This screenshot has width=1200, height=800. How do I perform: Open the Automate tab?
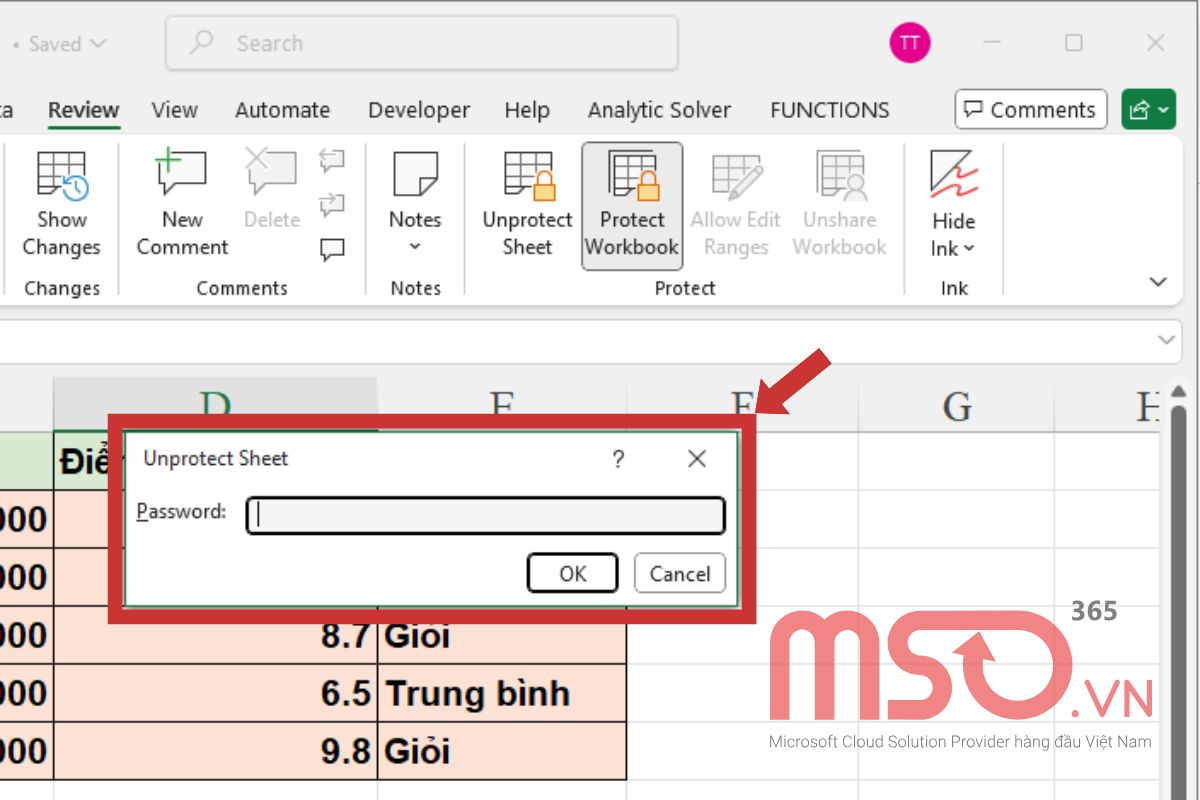tap(282, 110)
